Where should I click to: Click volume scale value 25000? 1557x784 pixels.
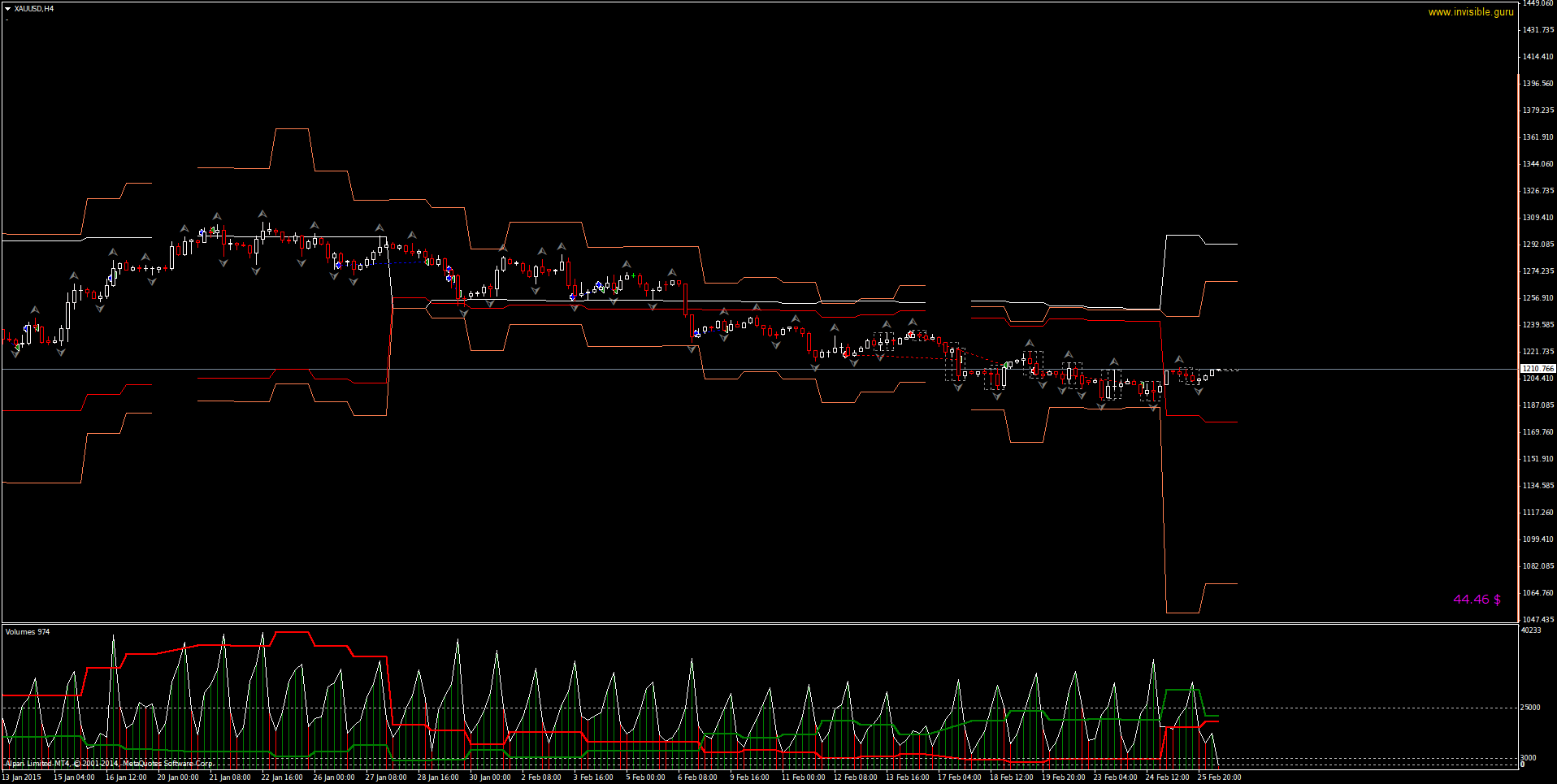click(x=1531, y=708)
